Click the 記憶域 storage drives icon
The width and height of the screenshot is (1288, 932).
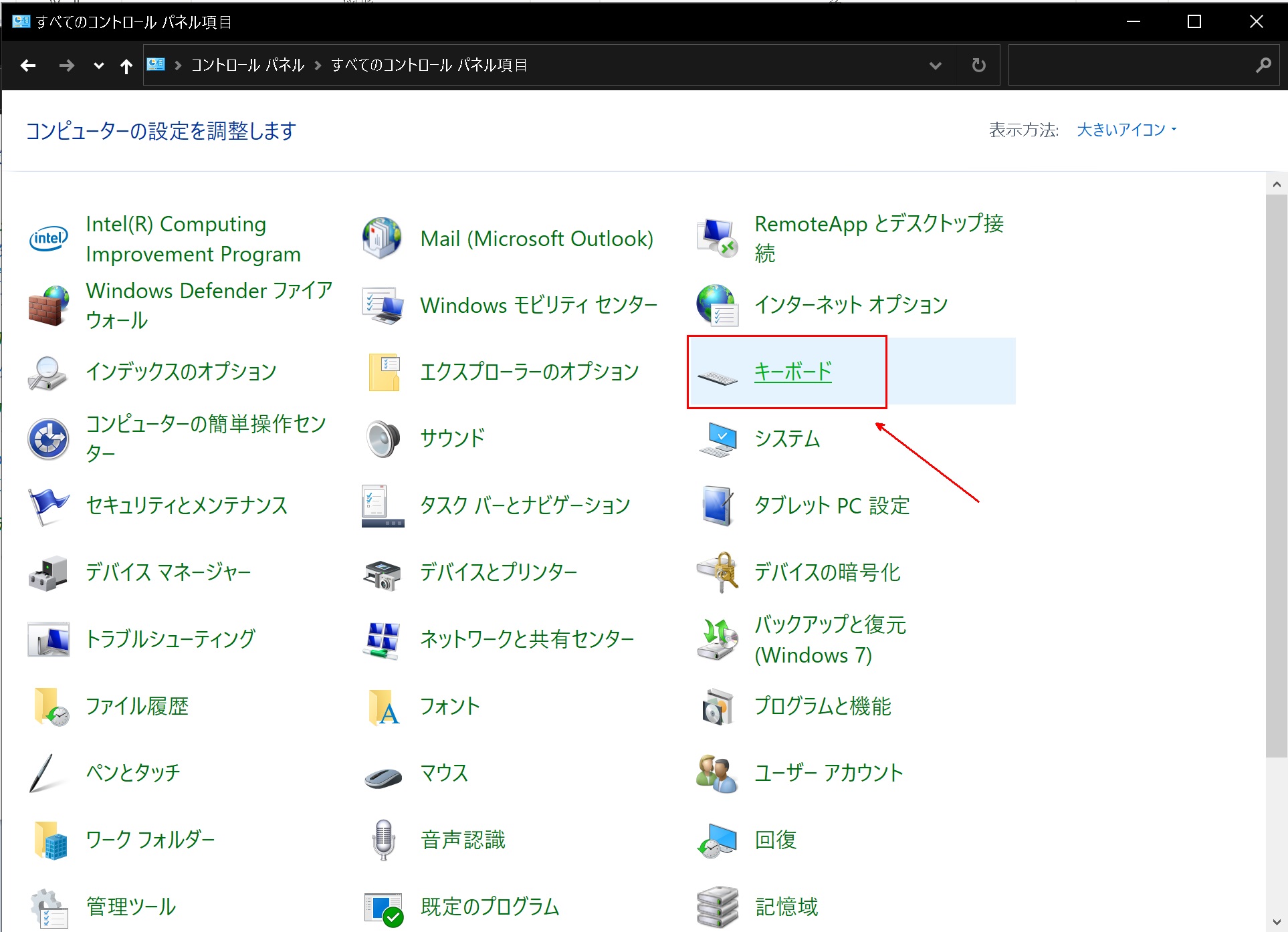717,907
